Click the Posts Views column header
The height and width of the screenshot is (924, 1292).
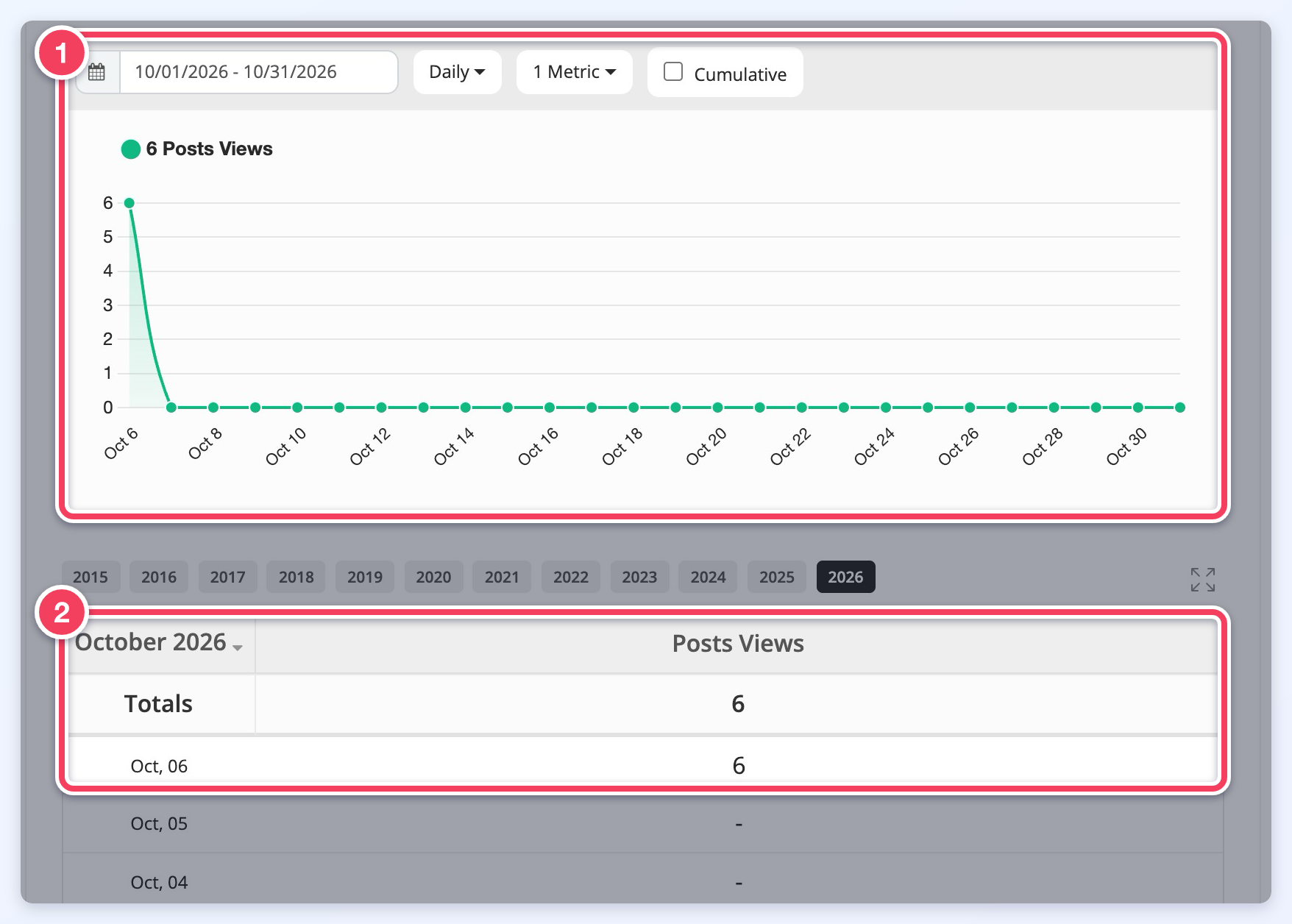(738, 644)
